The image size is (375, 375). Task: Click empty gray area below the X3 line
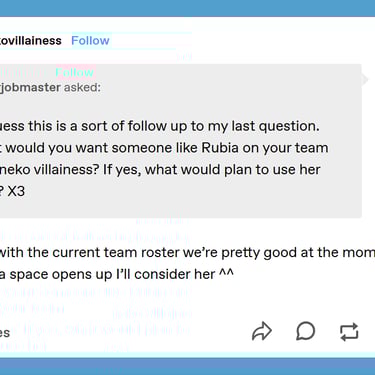180,208
